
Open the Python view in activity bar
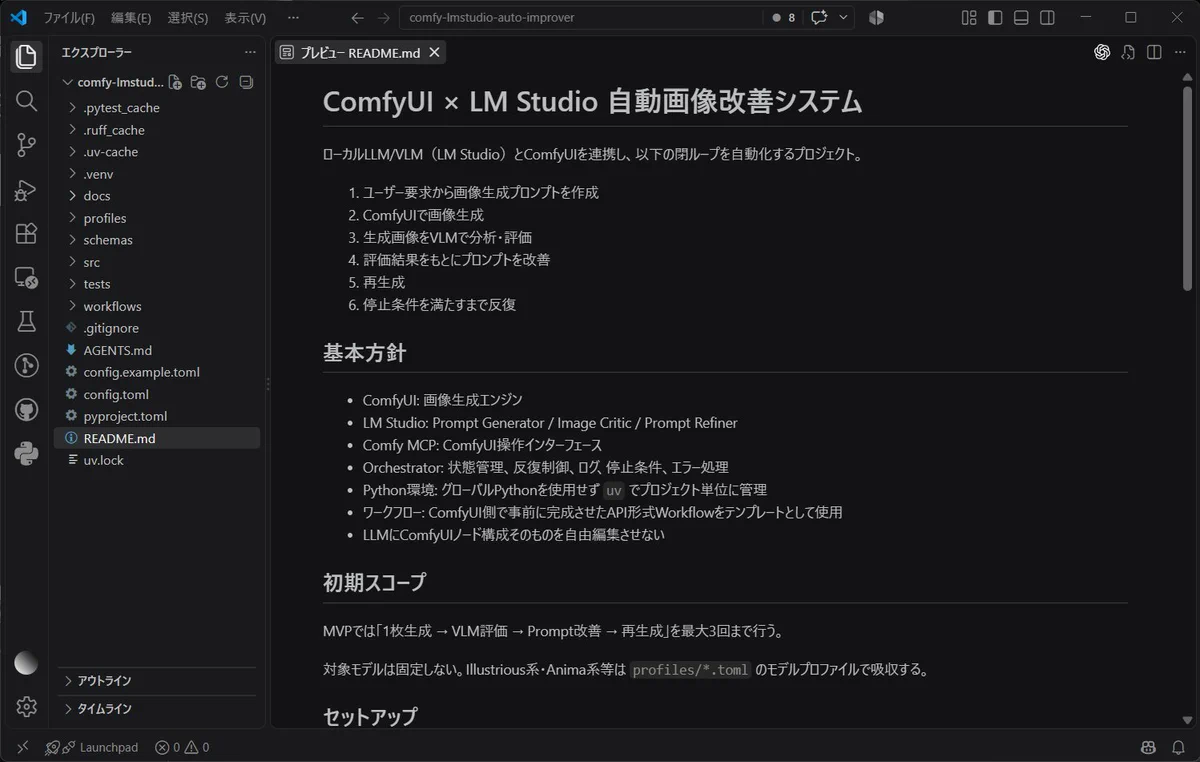tap(27, 453)
